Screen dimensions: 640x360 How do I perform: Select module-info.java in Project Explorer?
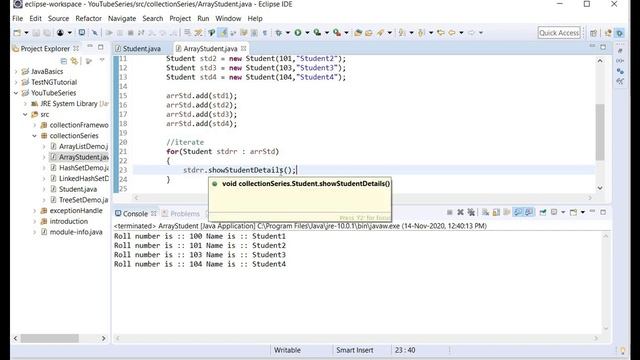pyautogui.click(x=72, y=232)
